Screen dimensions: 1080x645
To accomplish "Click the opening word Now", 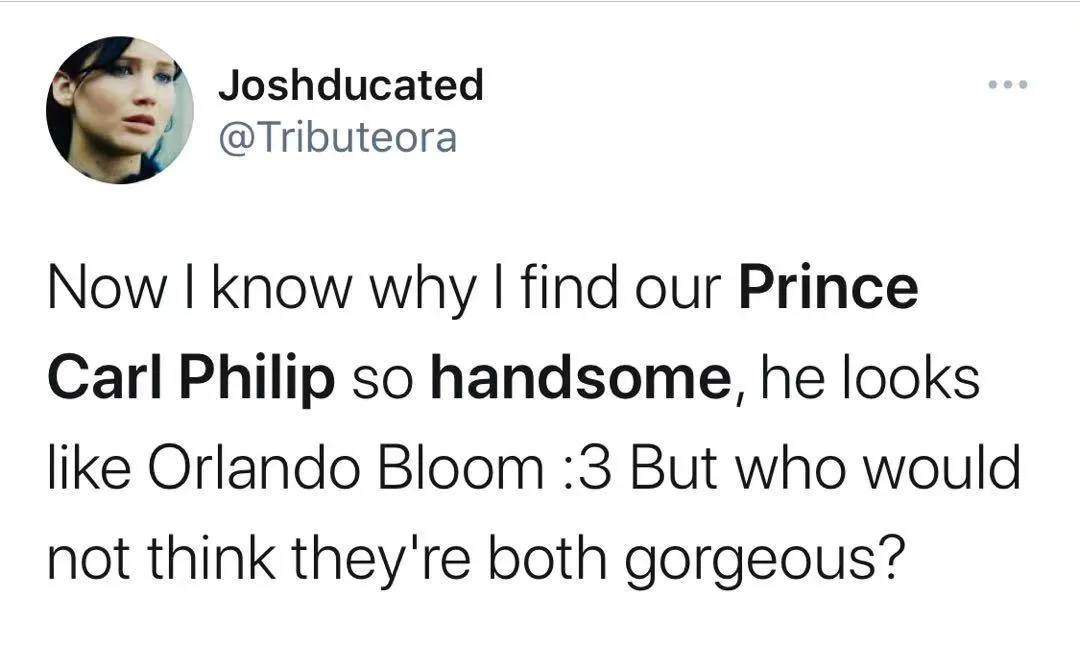I will pyautogui.click(x=107, y=288).
